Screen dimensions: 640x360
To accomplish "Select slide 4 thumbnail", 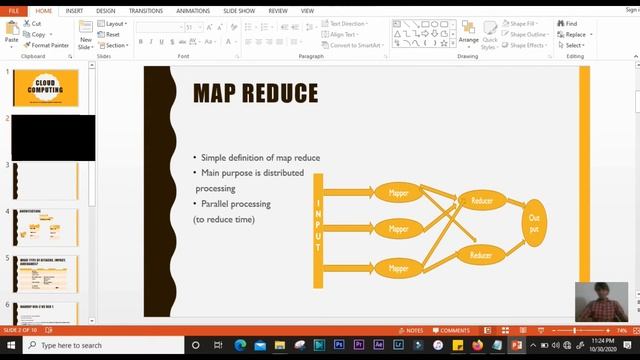I will tap(45, 228).
